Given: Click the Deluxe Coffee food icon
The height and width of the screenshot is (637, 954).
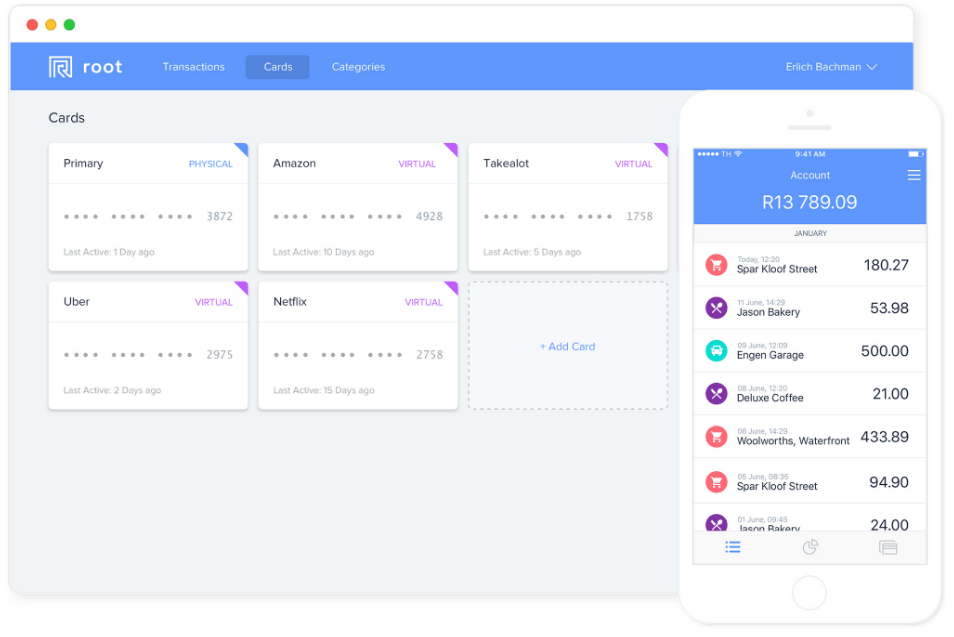Looking at the screenshot, I should pos(716,393).
